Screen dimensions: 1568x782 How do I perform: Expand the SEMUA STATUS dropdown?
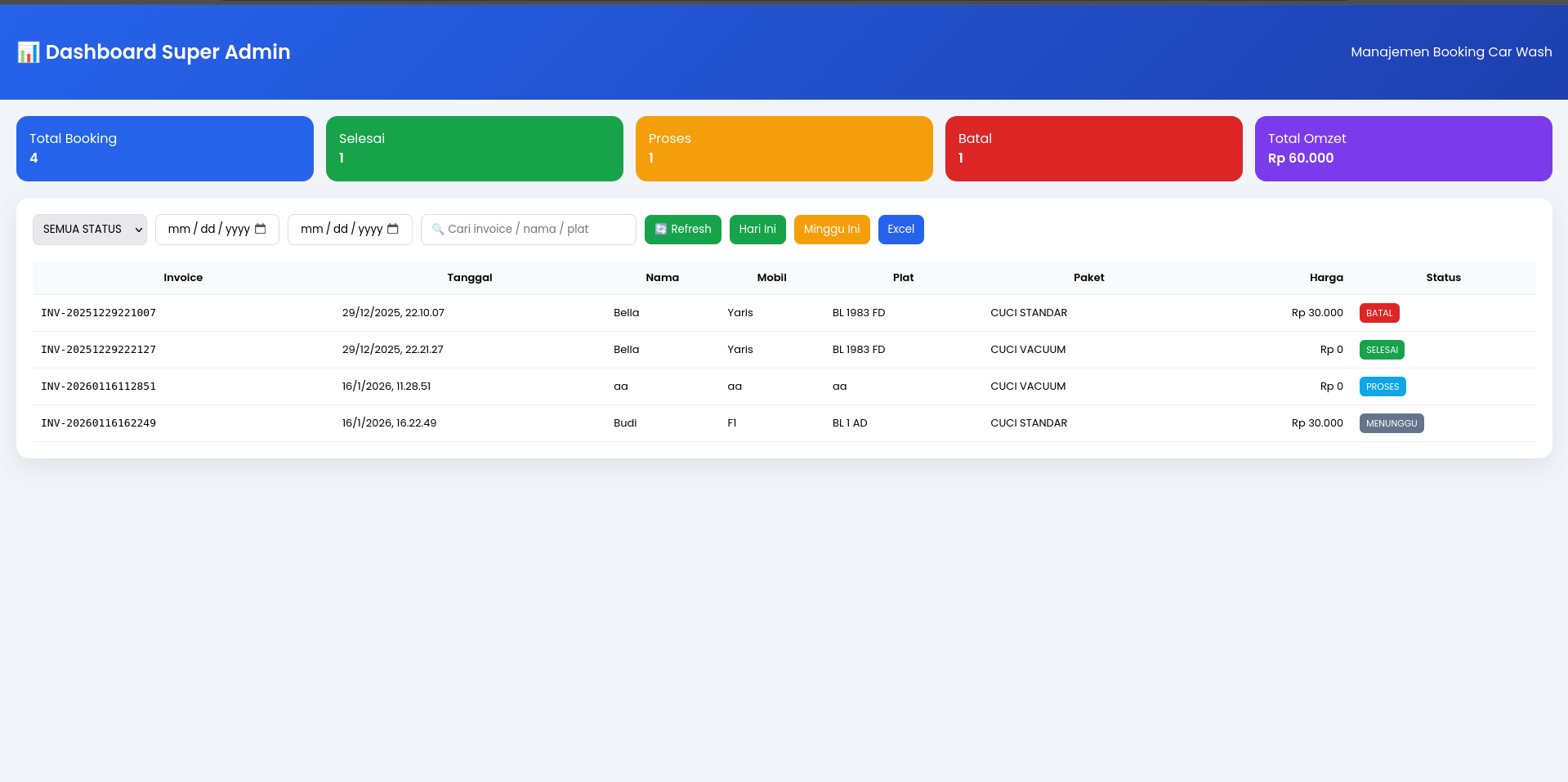coord(90,230)
